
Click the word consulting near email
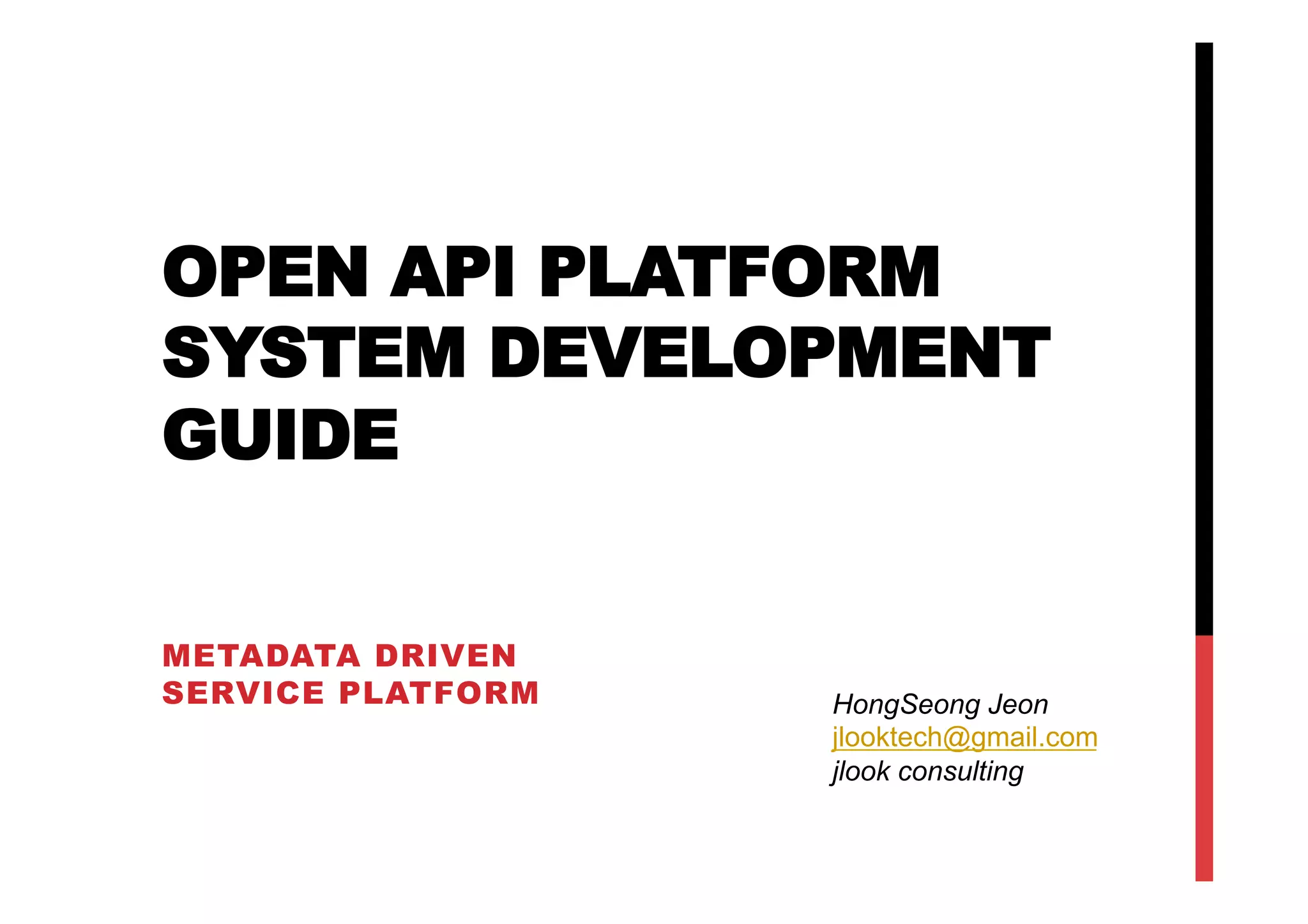pos(961,771)
